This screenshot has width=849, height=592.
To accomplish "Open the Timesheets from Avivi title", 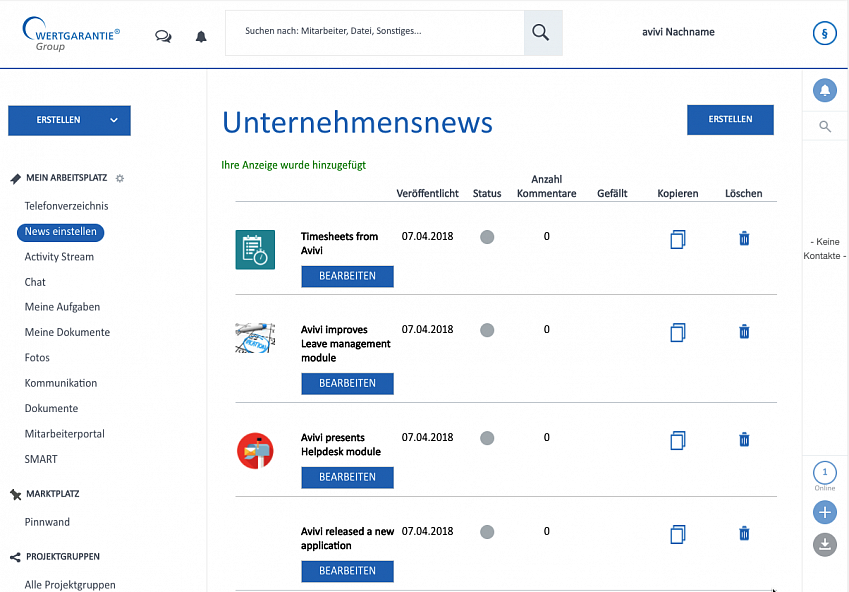I will (x=339, y=244).
